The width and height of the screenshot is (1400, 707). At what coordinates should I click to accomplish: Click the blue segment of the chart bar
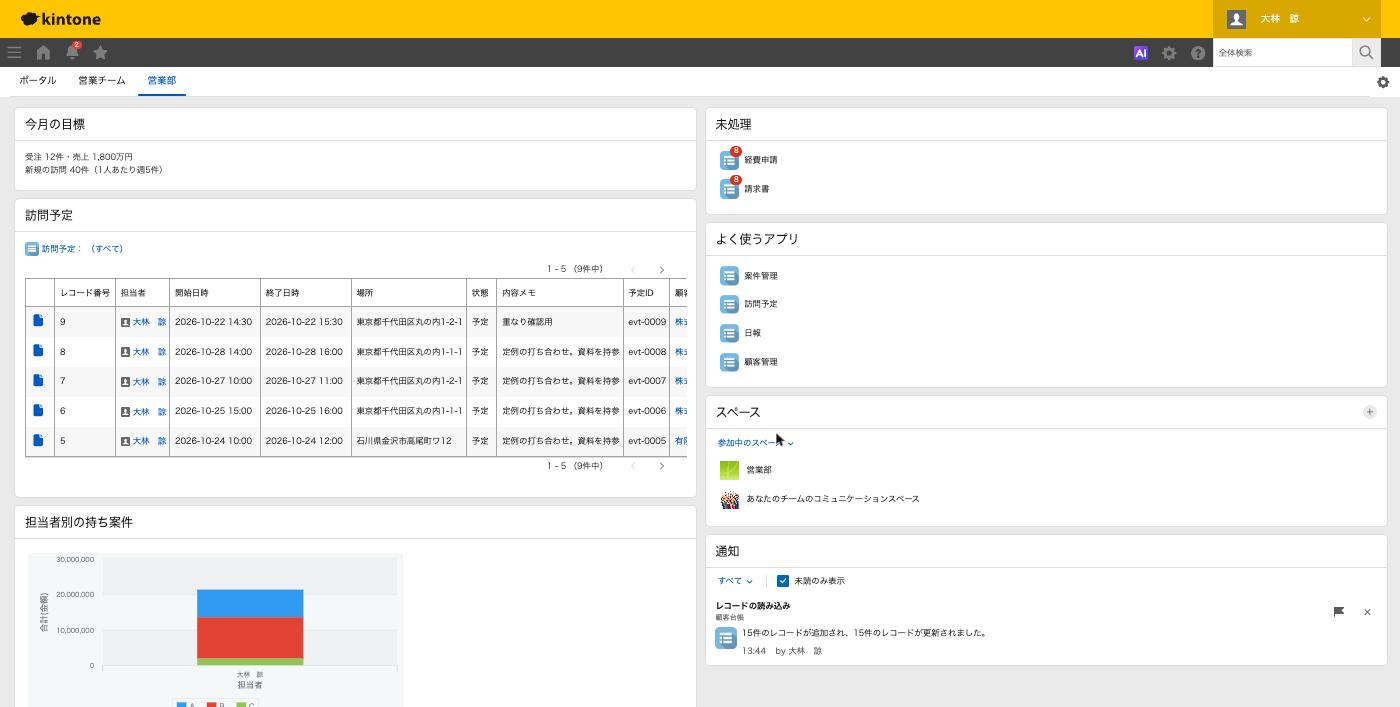pyautogui.click(x=250, y=603)
